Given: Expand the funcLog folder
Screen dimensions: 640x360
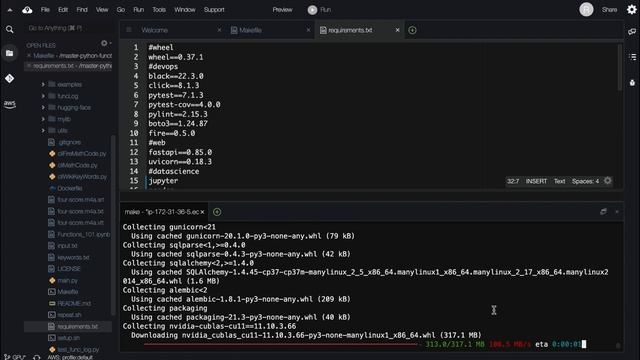Looking at the screenshot, I should pos(43,96).
